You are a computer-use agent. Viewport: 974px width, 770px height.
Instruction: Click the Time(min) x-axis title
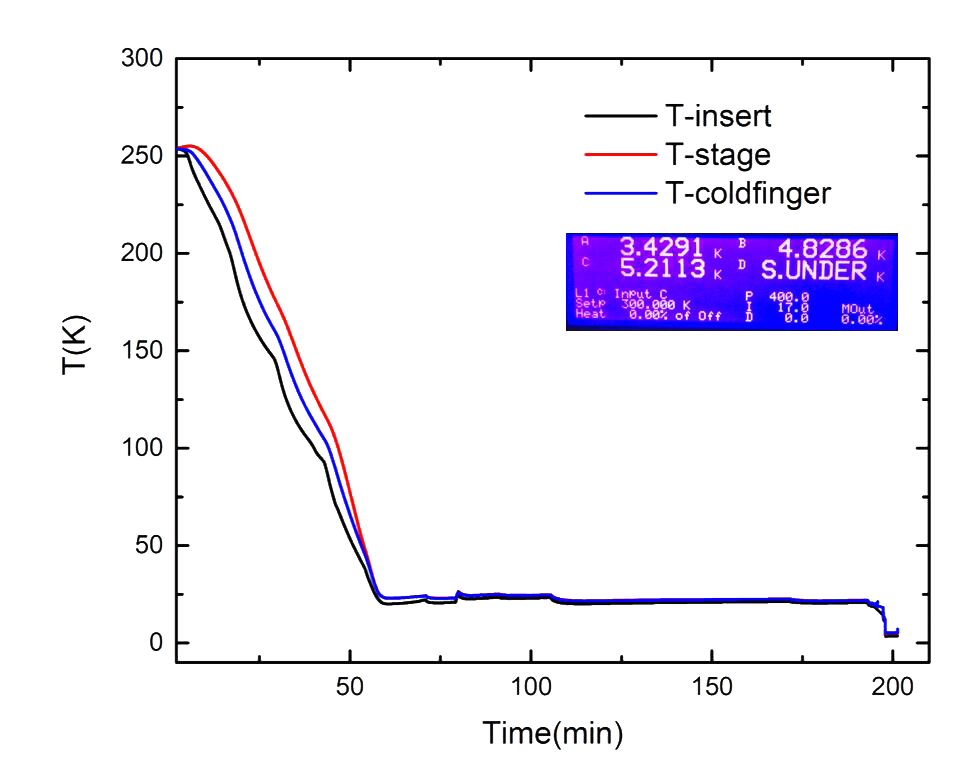[x=552, y=733]
